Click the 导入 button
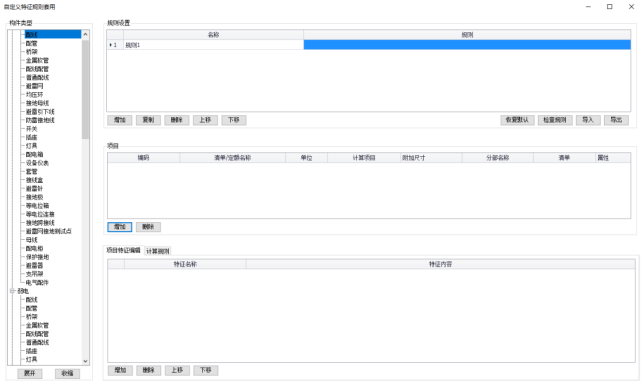This screenshot has height=386, width=642. coord(588,120)
